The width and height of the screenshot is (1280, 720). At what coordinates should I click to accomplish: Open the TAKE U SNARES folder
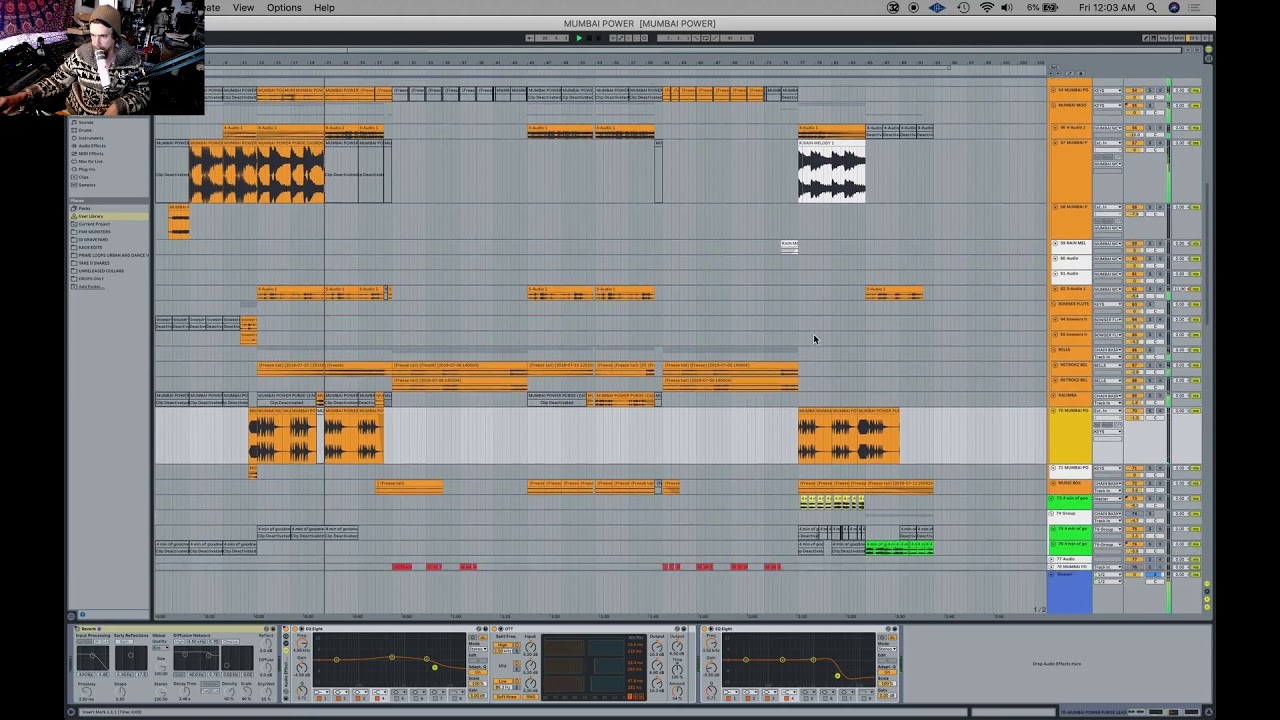pyautogui.click(x=94, y=263)
